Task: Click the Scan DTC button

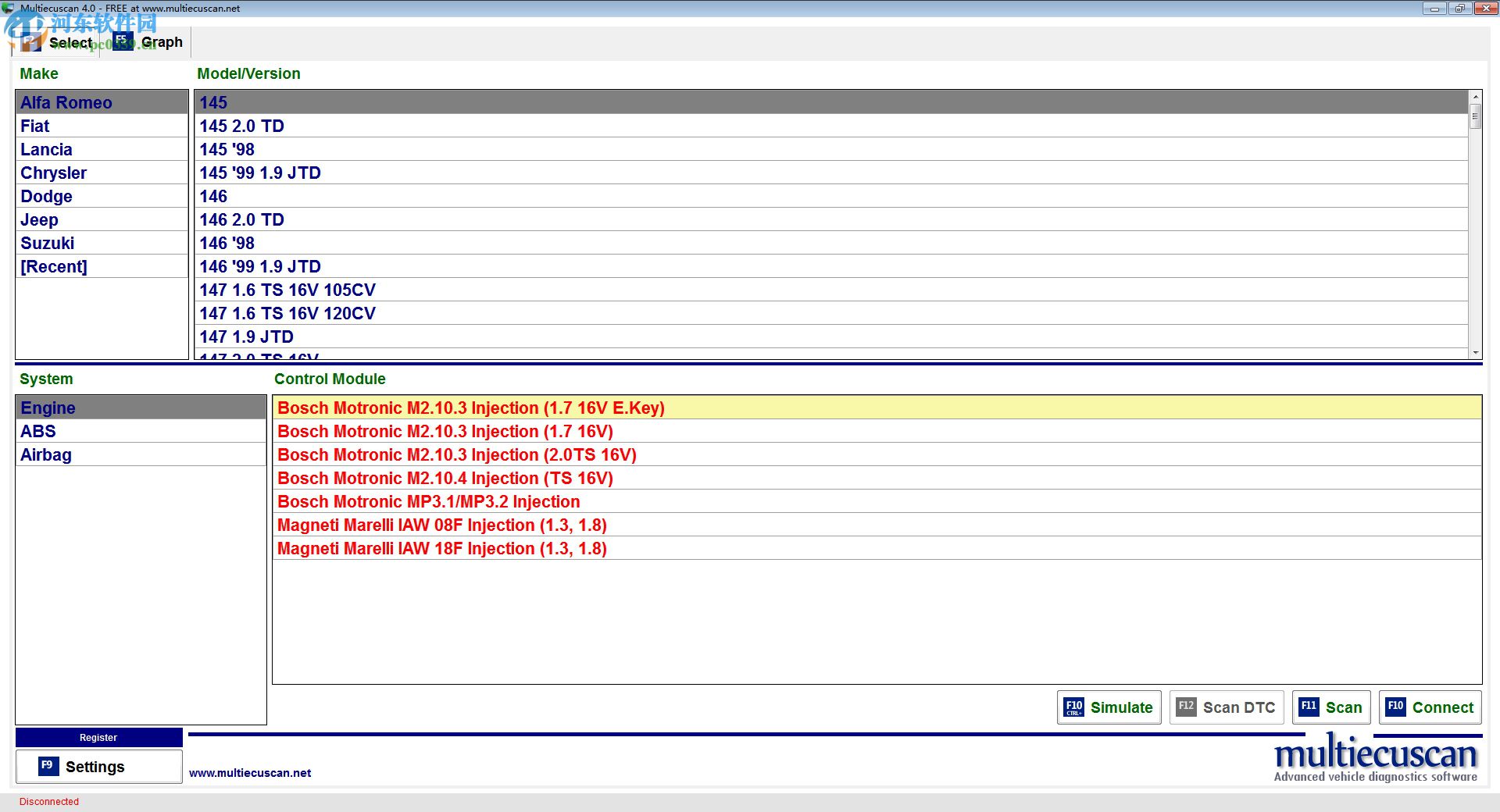Action: point(1226,707)
